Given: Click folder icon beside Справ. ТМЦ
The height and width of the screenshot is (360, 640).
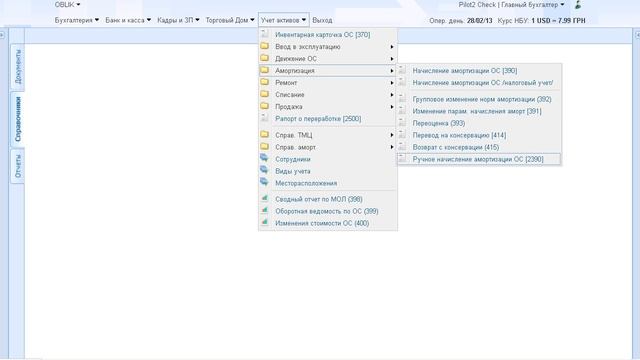Looking at the screenshot, I should click(264, 134).
